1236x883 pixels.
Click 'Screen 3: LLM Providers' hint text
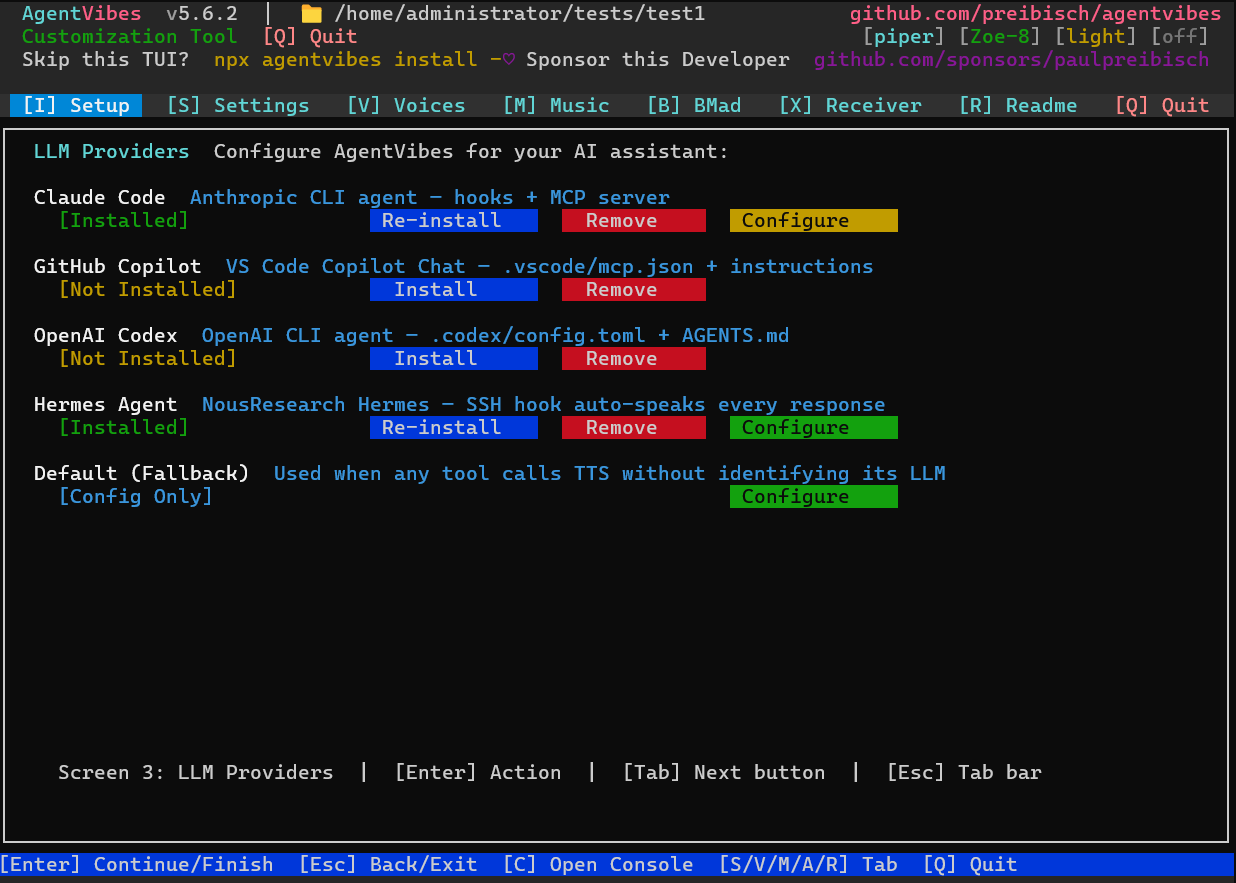tap(196, 772)
